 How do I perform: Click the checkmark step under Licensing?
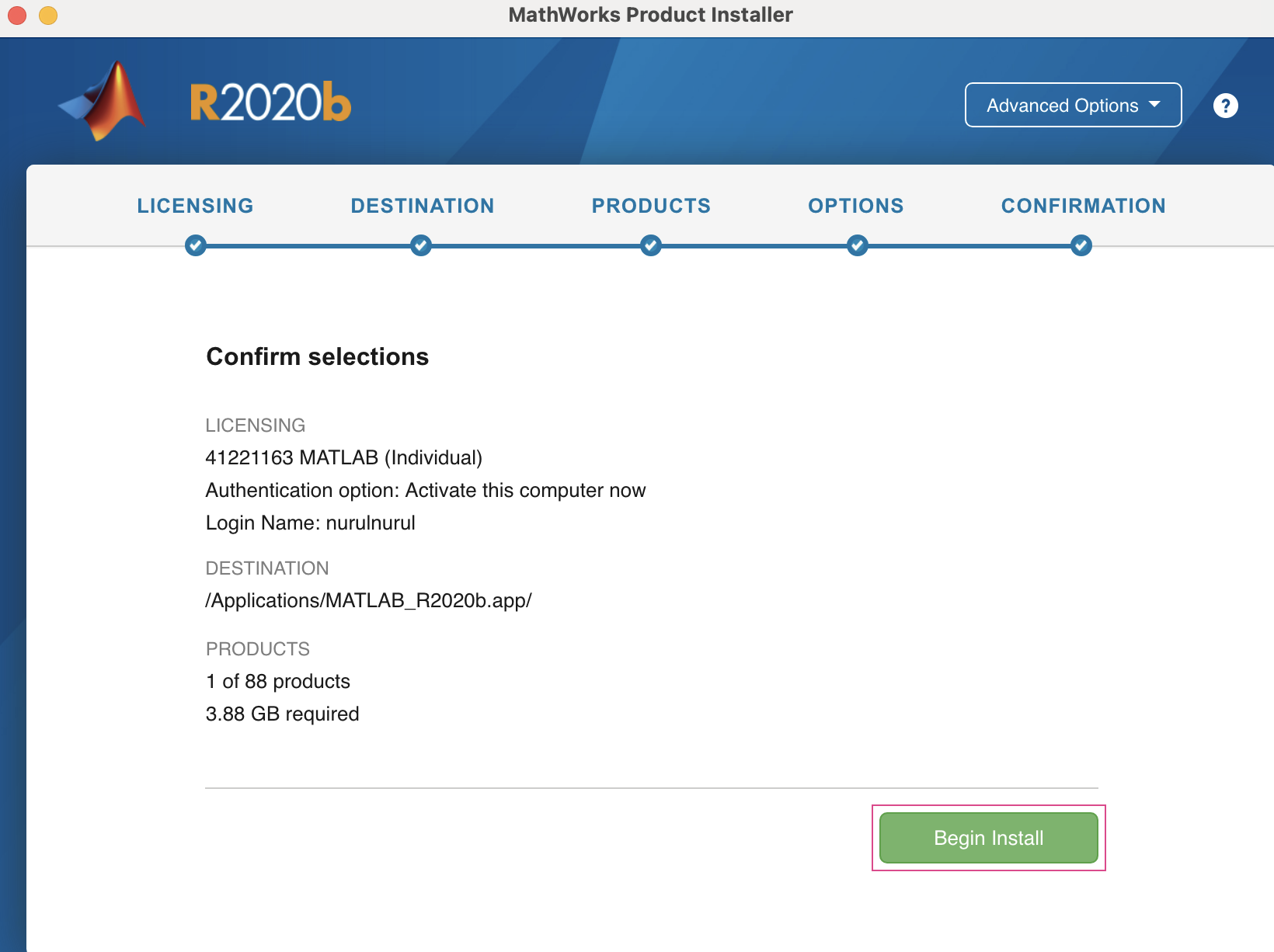pos(196,245)
